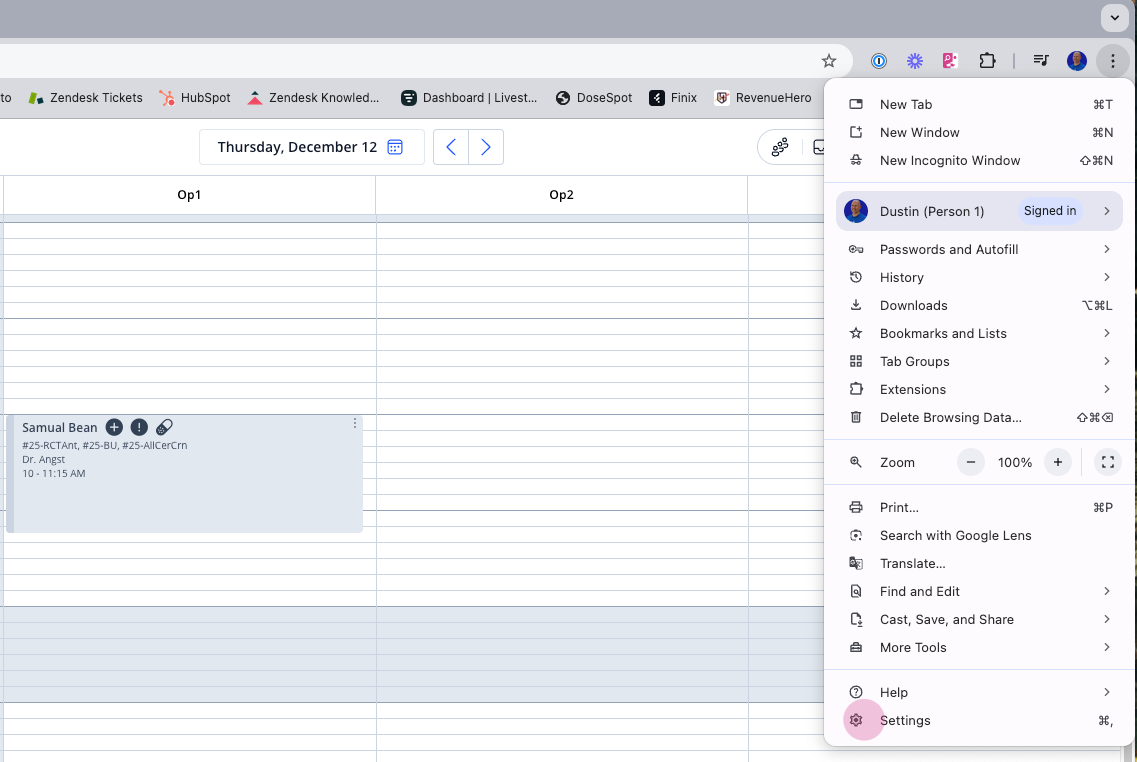Click the alert exclamation icon on Samual Bean
Image resolution: width=1137 pixels, height=762 pixels.
[139, 427]
